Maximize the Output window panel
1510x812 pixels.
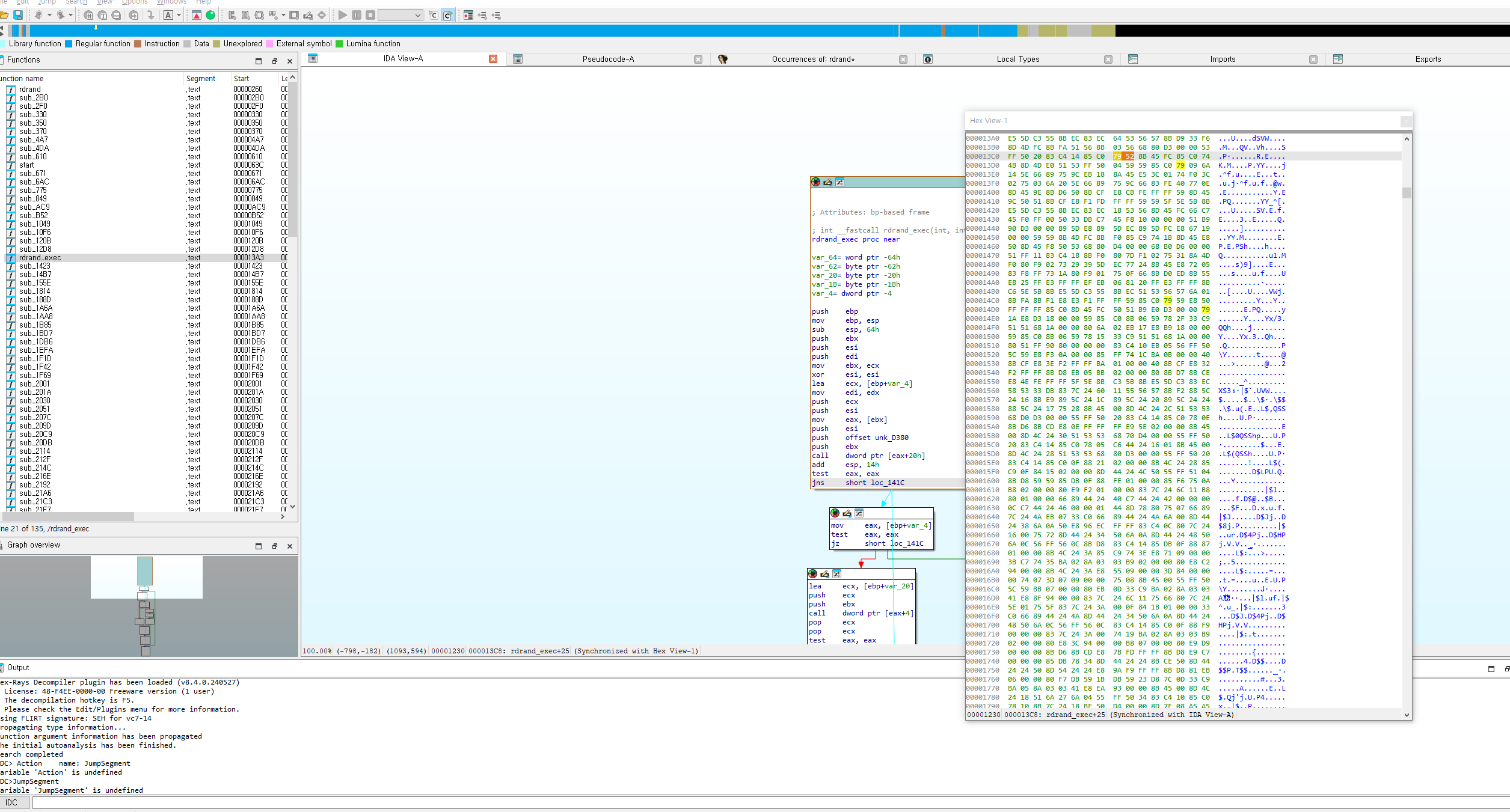coord(1491,669)
